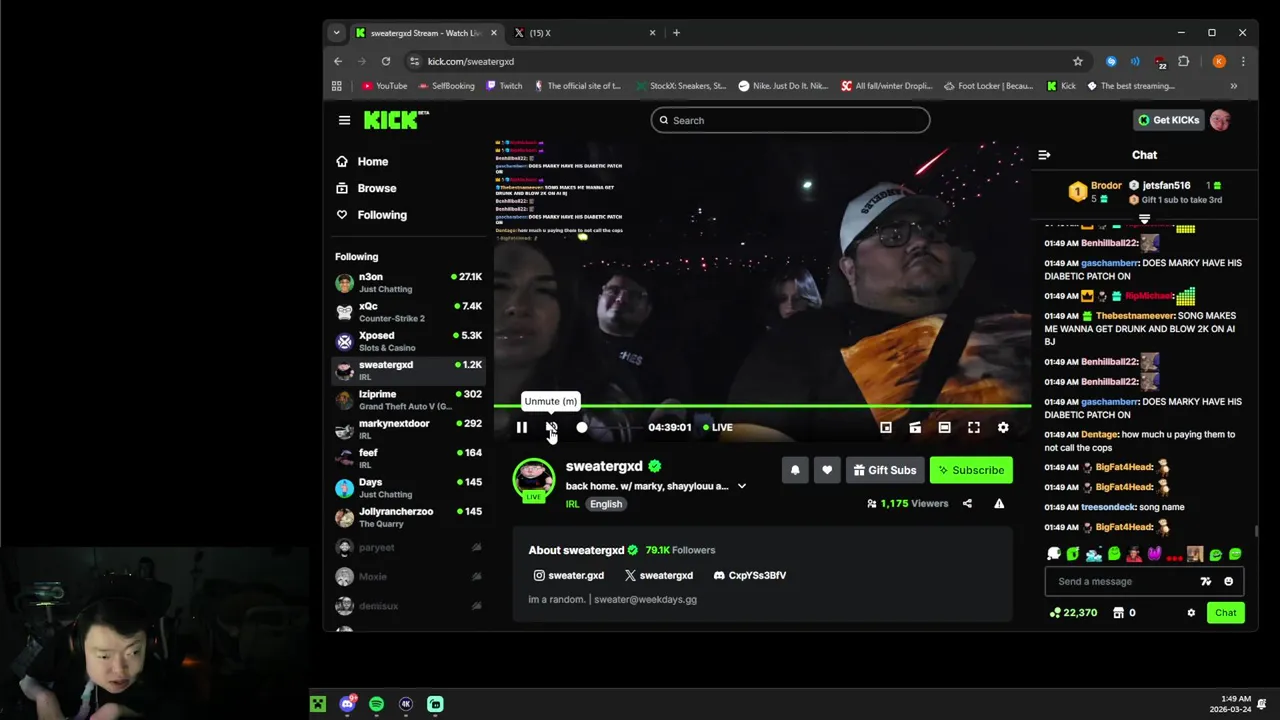The width and height of the screenshot is (1280, 720).
Task: Toggle theater mode in player
Action: coord(944,427)
